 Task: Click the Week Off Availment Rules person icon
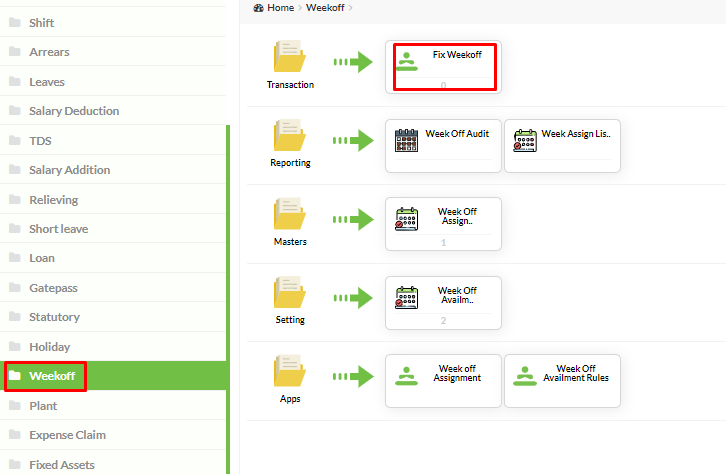pyautogui.click(x=525, y=376)
